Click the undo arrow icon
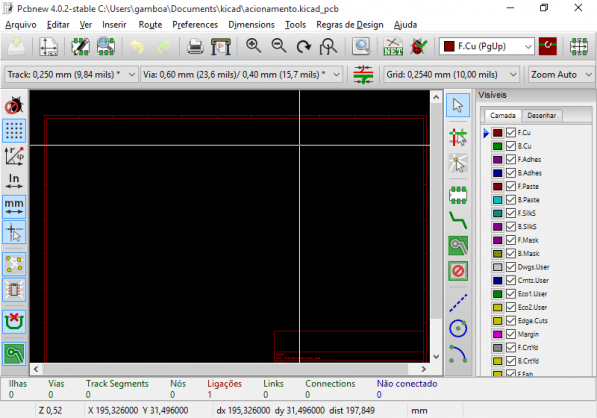 (137, 46)
